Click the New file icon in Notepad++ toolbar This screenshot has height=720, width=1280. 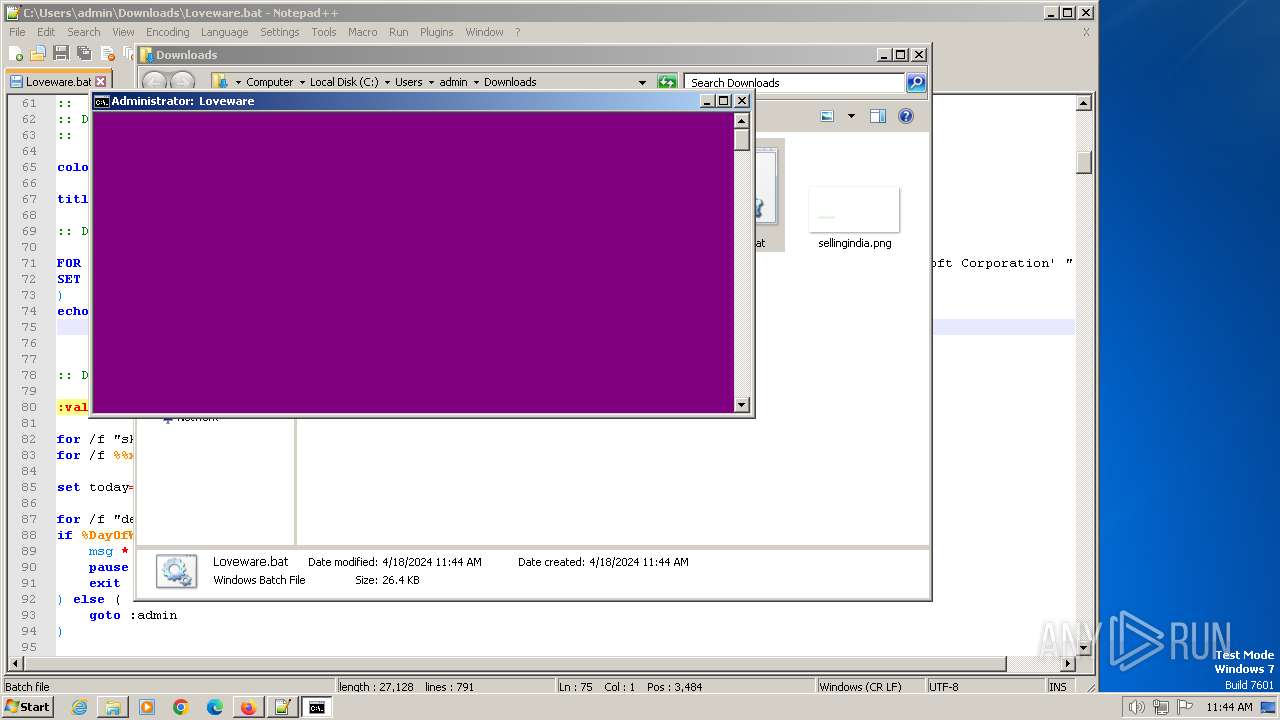17,54
